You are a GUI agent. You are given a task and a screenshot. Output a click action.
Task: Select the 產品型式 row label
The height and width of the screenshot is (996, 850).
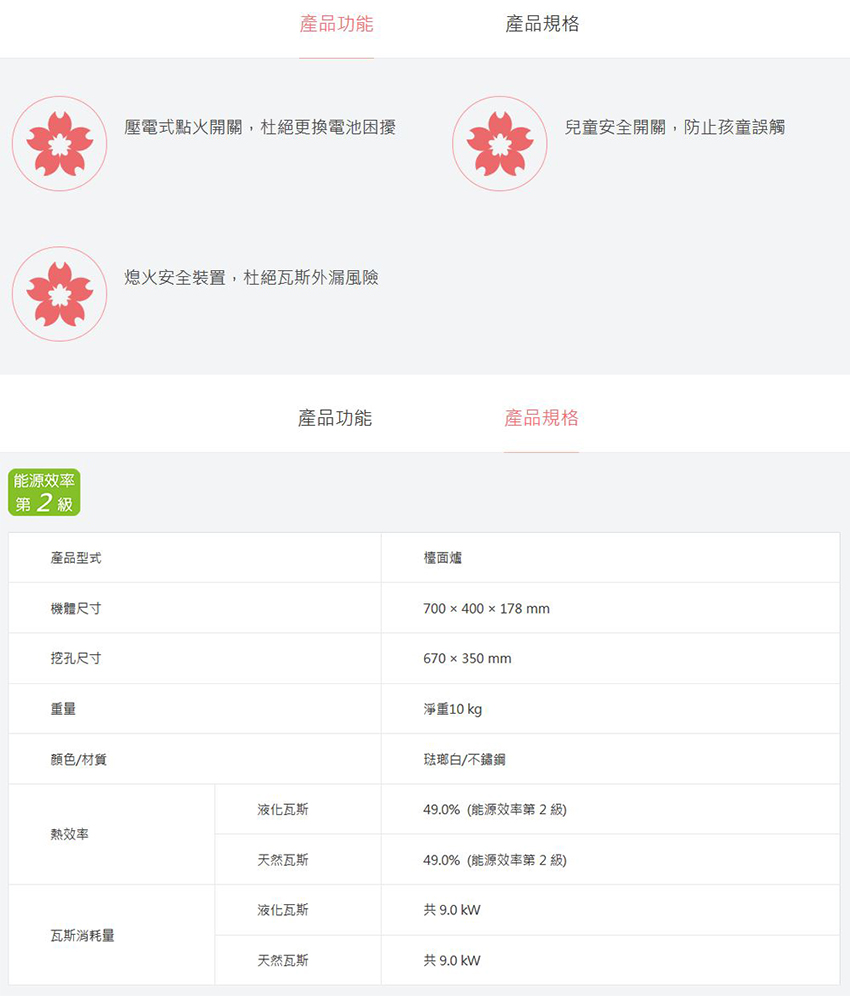click(x=76, y=558)
